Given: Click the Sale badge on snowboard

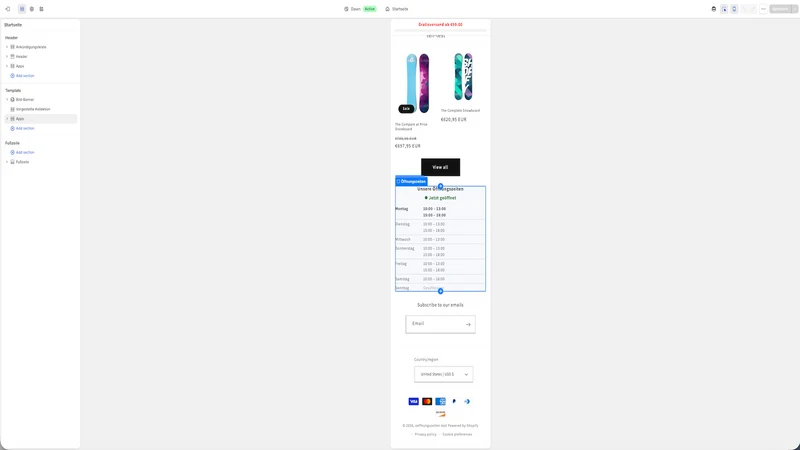Looking at the screenshot, I should point(406,109).
